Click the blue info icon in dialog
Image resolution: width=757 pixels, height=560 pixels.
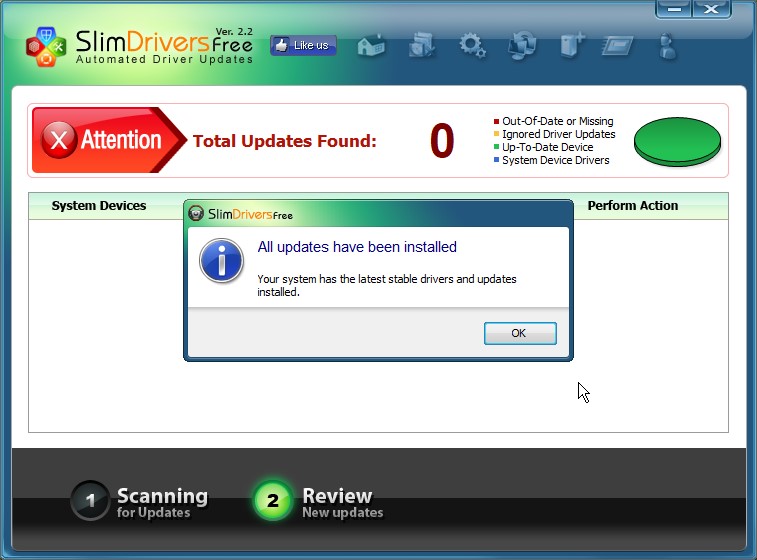(222, 260)
